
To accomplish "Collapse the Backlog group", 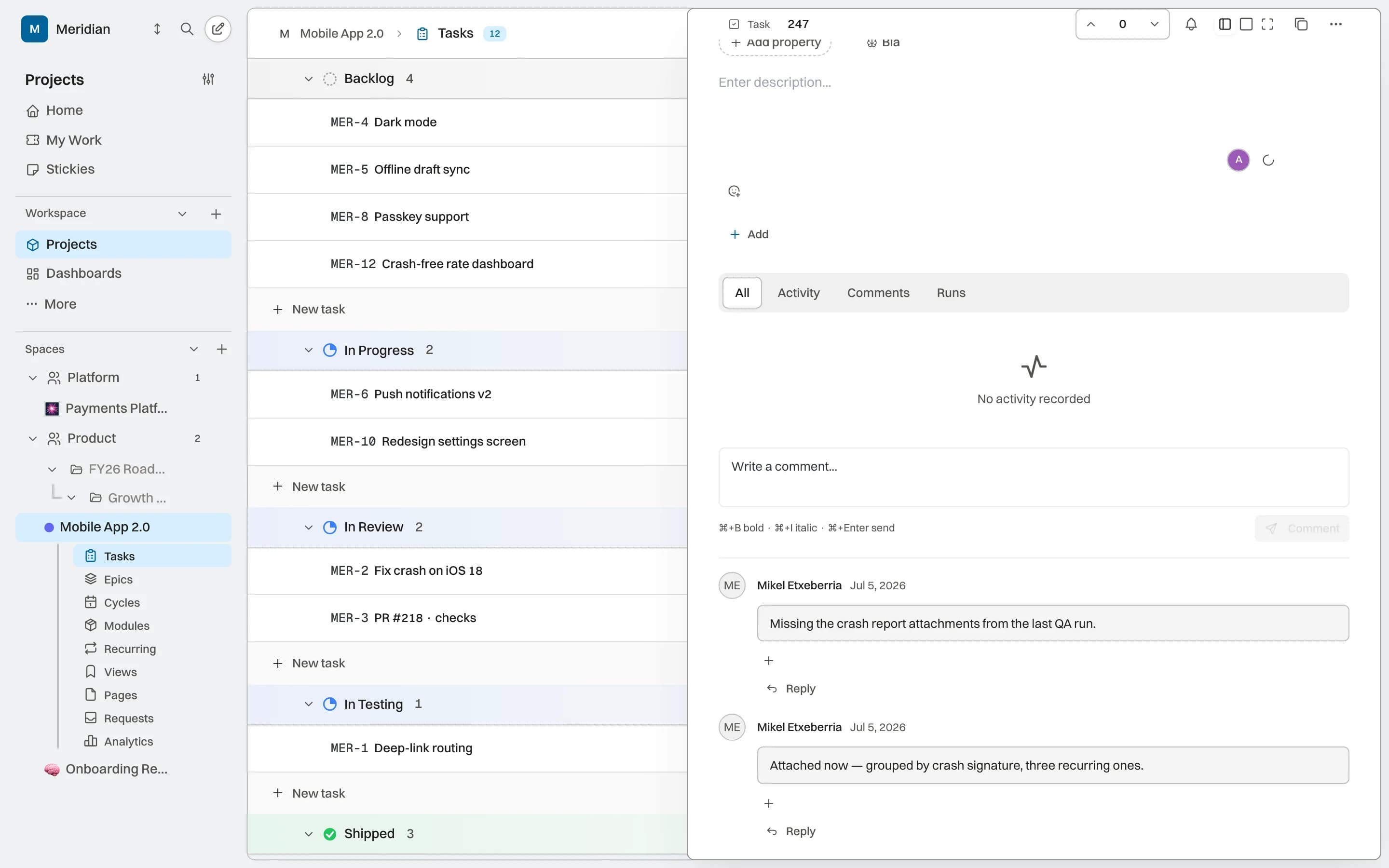I will coord(308,79).
